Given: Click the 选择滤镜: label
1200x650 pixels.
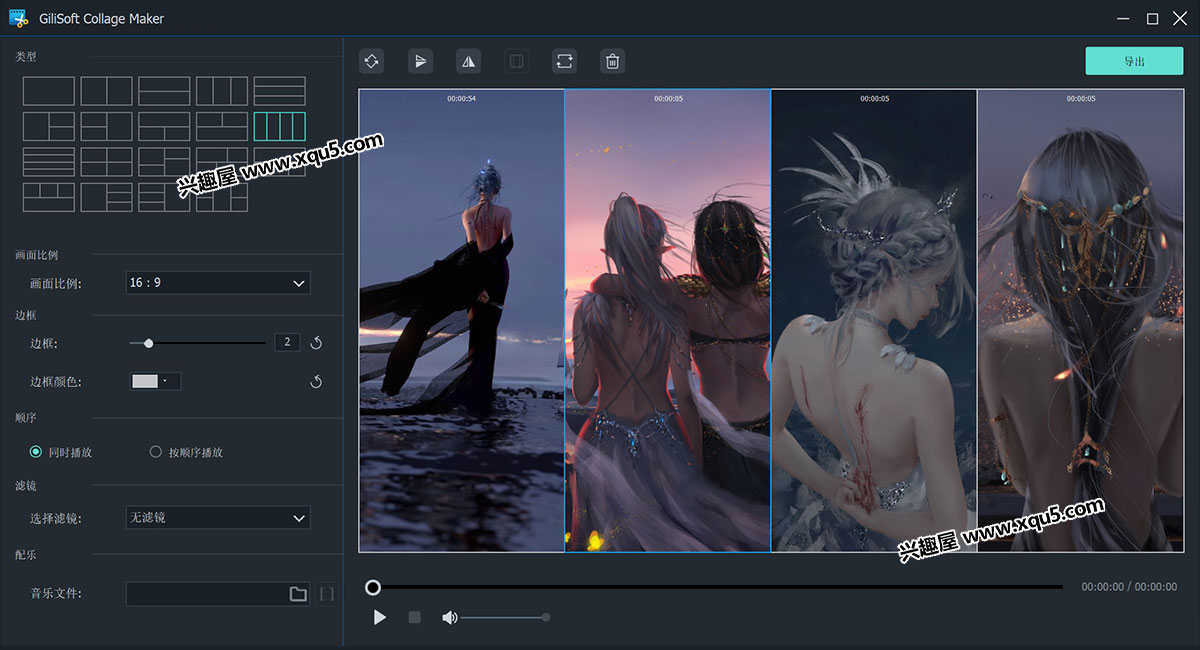Looking at the screenshot, I should [56, 518].
